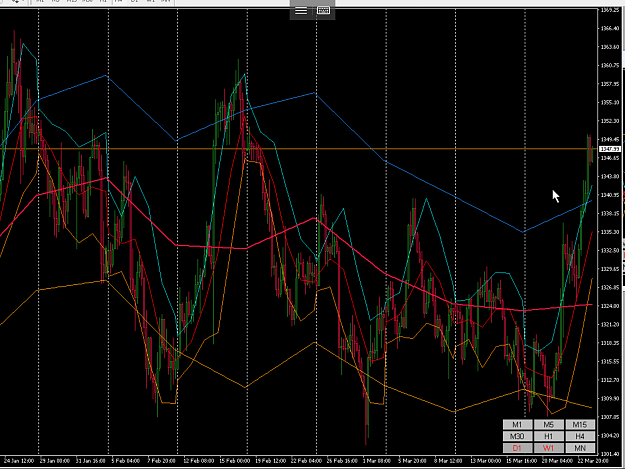Viewport: 625px width, 469px height.
Task: Choose the H4 timeframe button
Action: tap(580, 436)
